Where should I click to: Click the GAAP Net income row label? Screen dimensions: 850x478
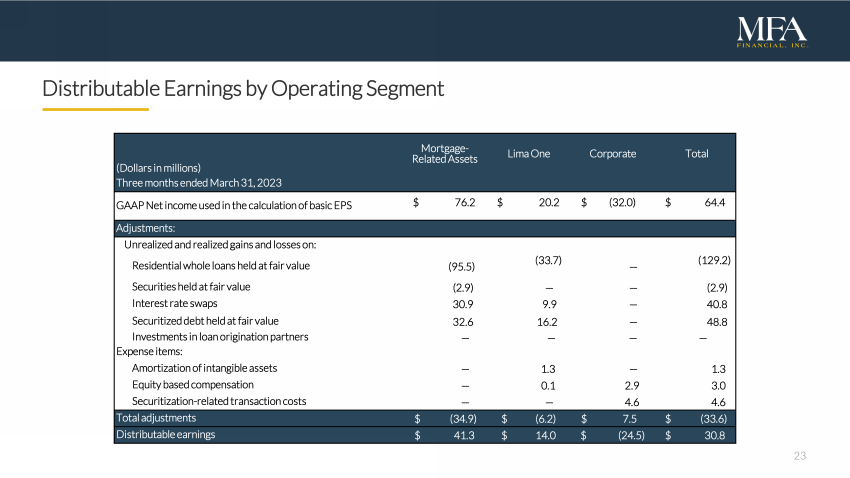[234, 205]
